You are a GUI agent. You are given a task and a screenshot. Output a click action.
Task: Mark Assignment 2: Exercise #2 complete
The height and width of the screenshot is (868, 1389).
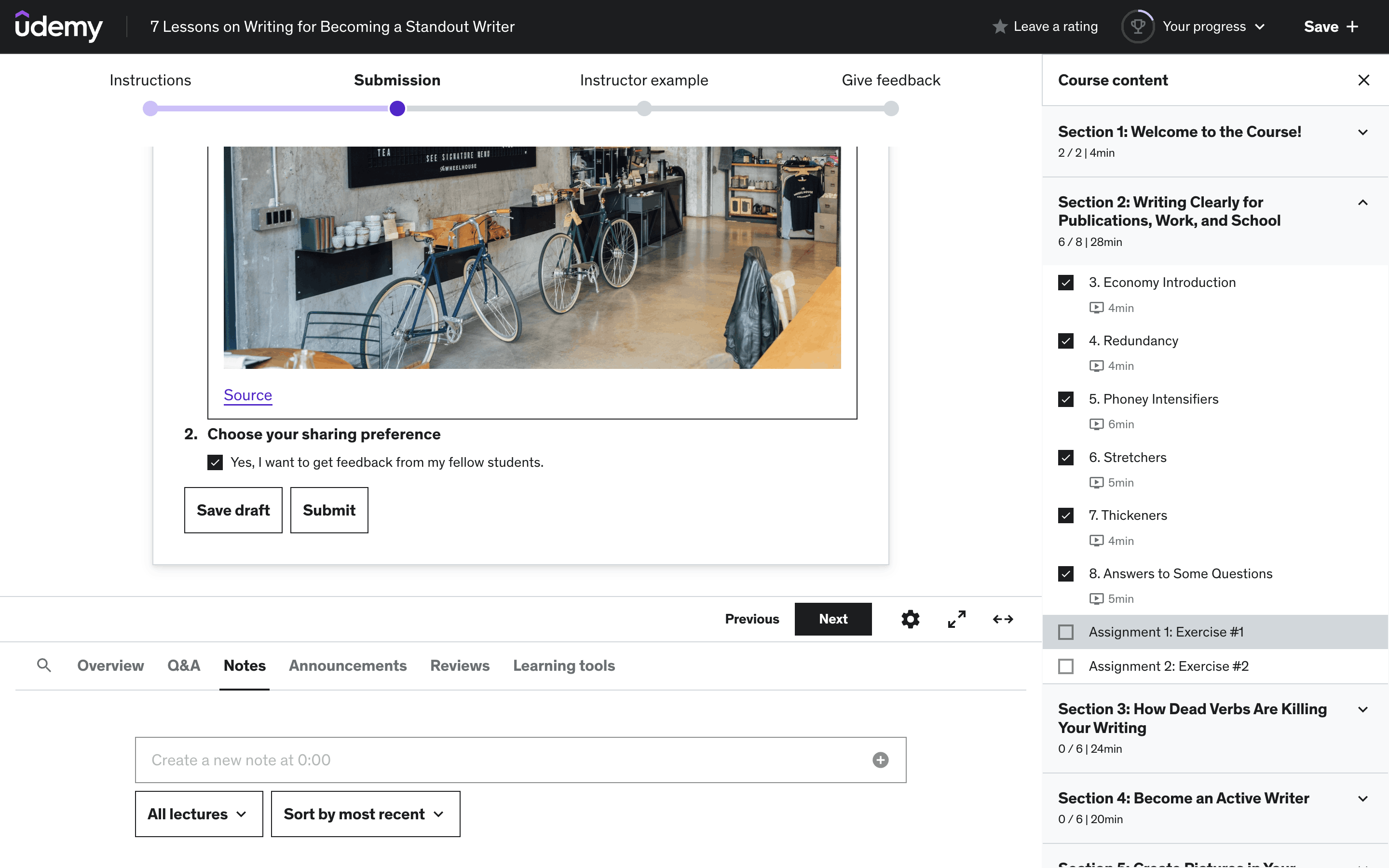(x=1066, y=666)
